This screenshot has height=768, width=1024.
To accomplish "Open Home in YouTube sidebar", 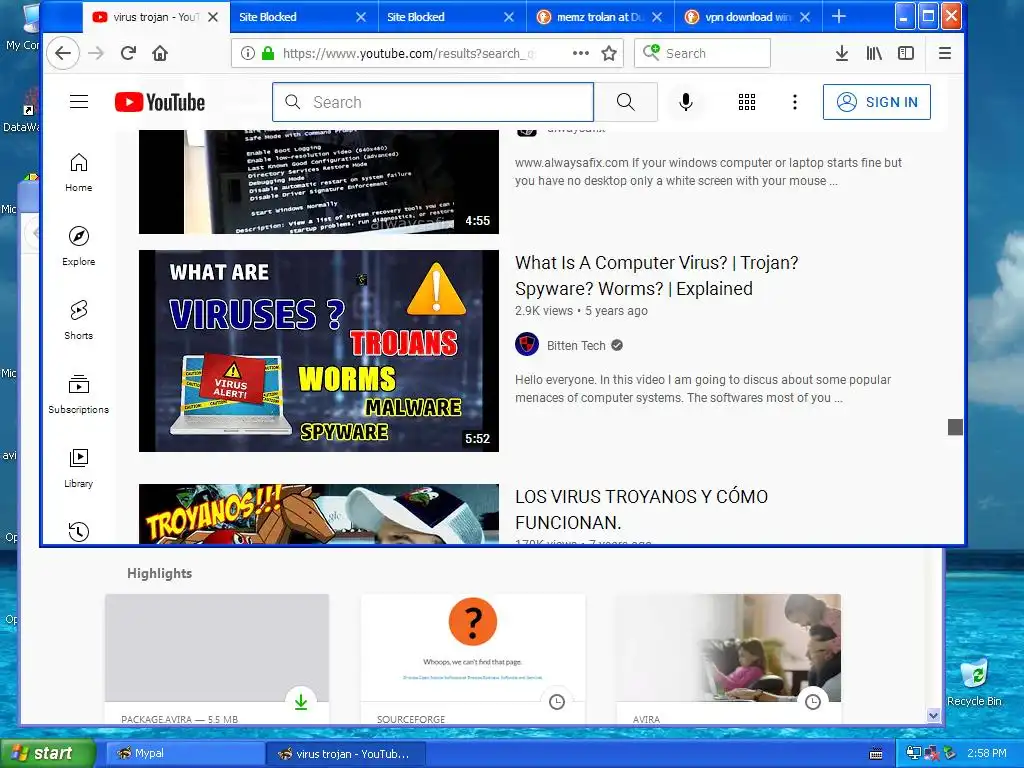I will [78, 172].
